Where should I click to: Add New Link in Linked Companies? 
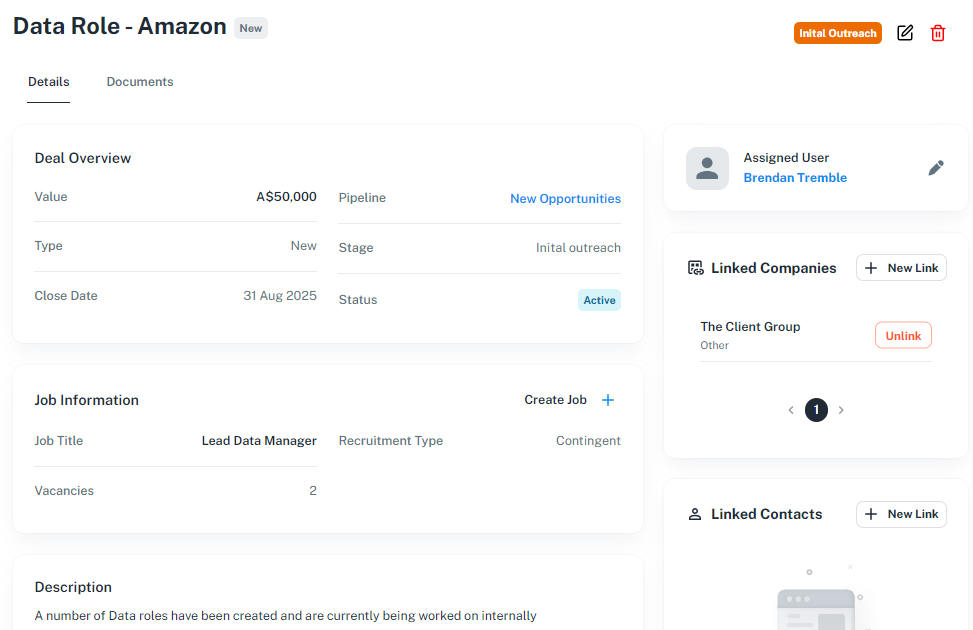tap(901, 268)
